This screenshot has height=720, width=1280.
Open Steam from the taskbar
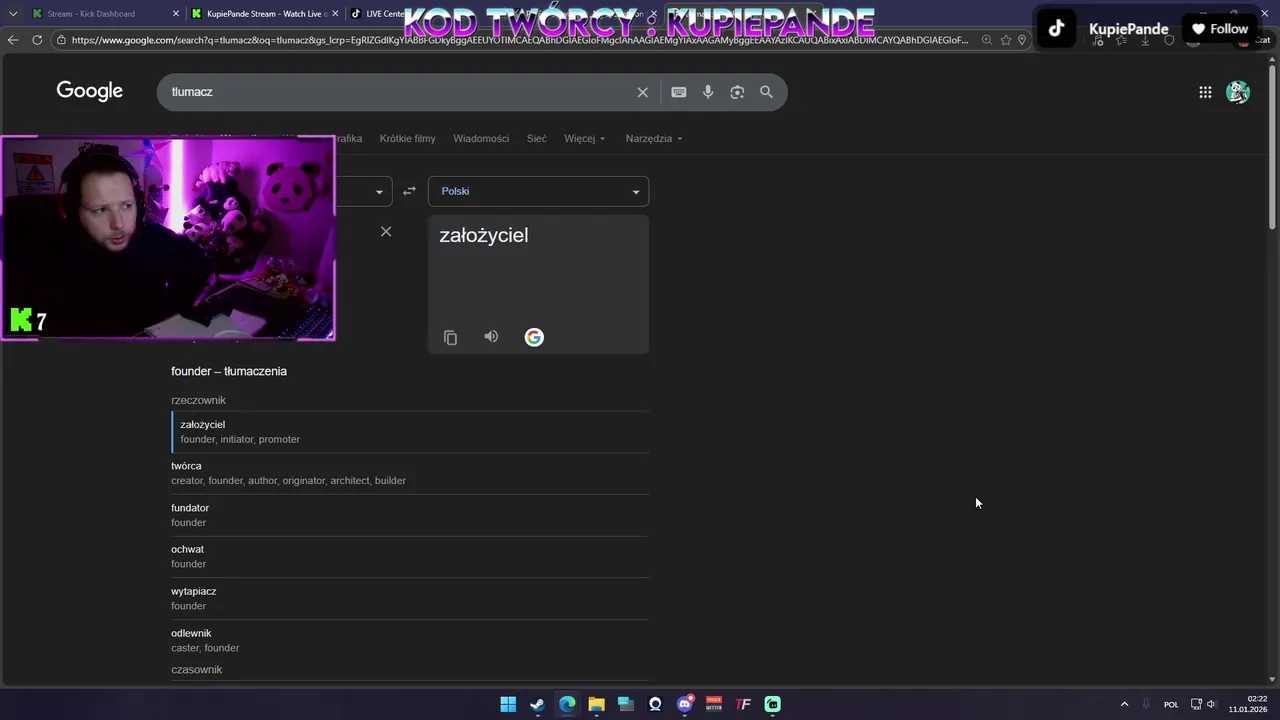pos(537,704)
